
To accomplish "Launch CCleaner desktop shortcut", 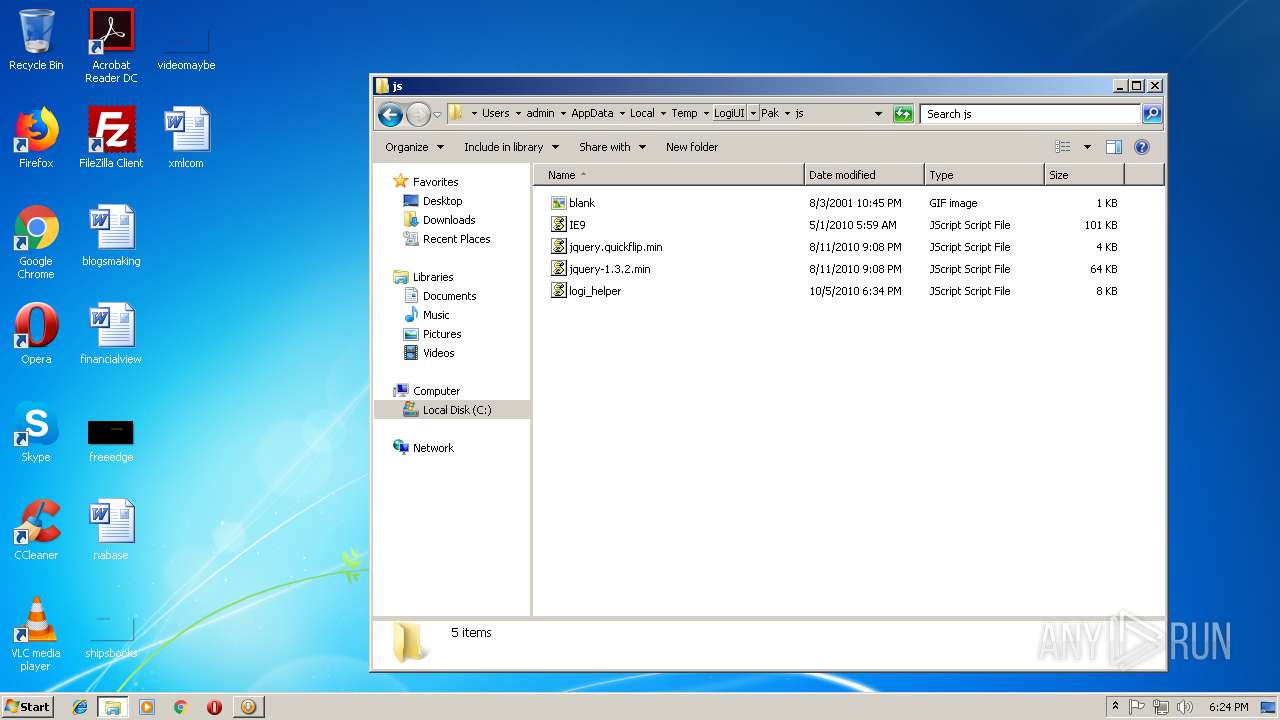I will (x=36, y=530).
